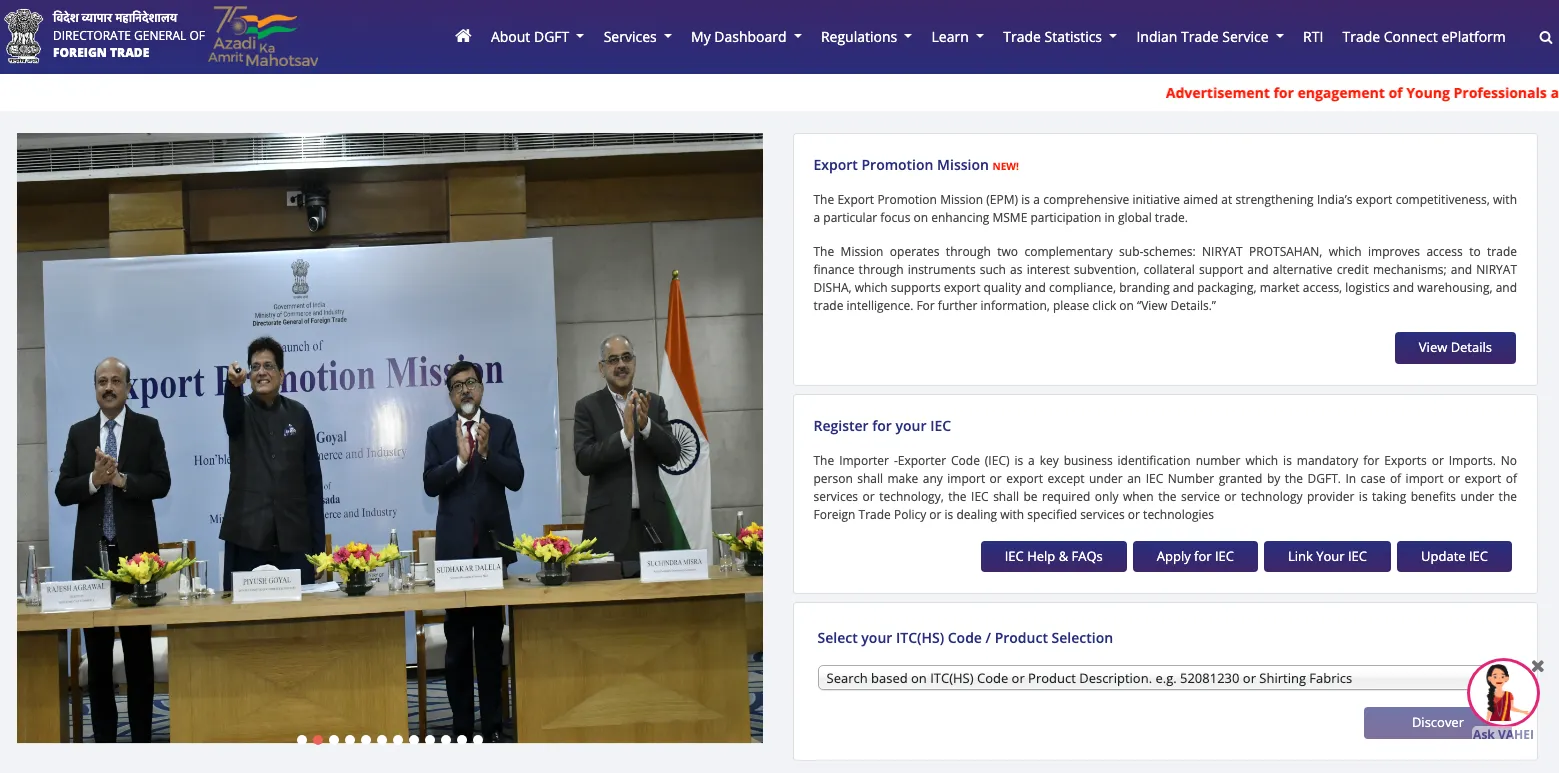The image size is (1559, 773).
Task: Go to the home page icon
Action: (x=462, y=36)
